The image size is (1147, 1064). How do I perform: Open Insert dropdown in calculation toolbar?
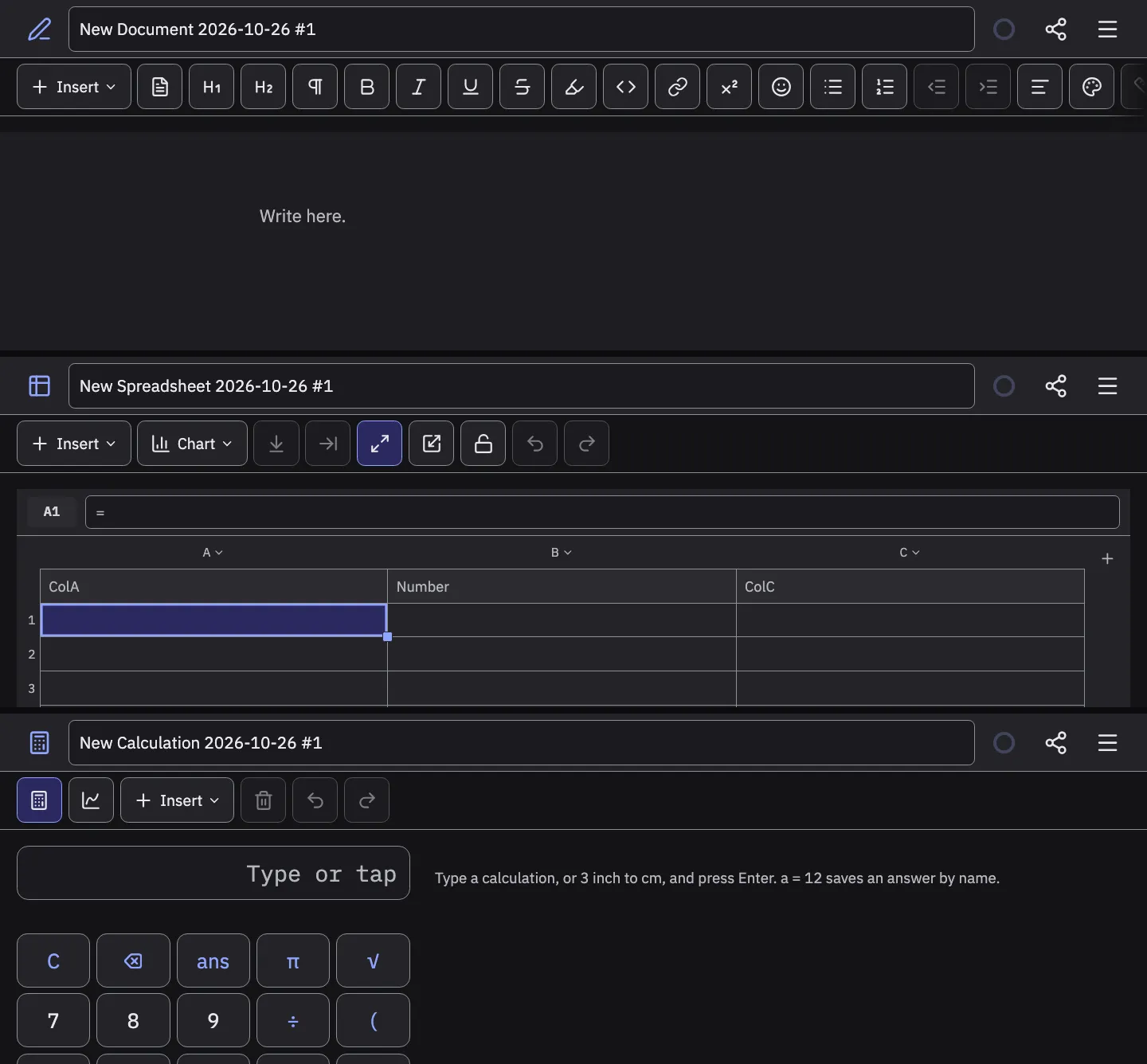(x=177, y=800)
